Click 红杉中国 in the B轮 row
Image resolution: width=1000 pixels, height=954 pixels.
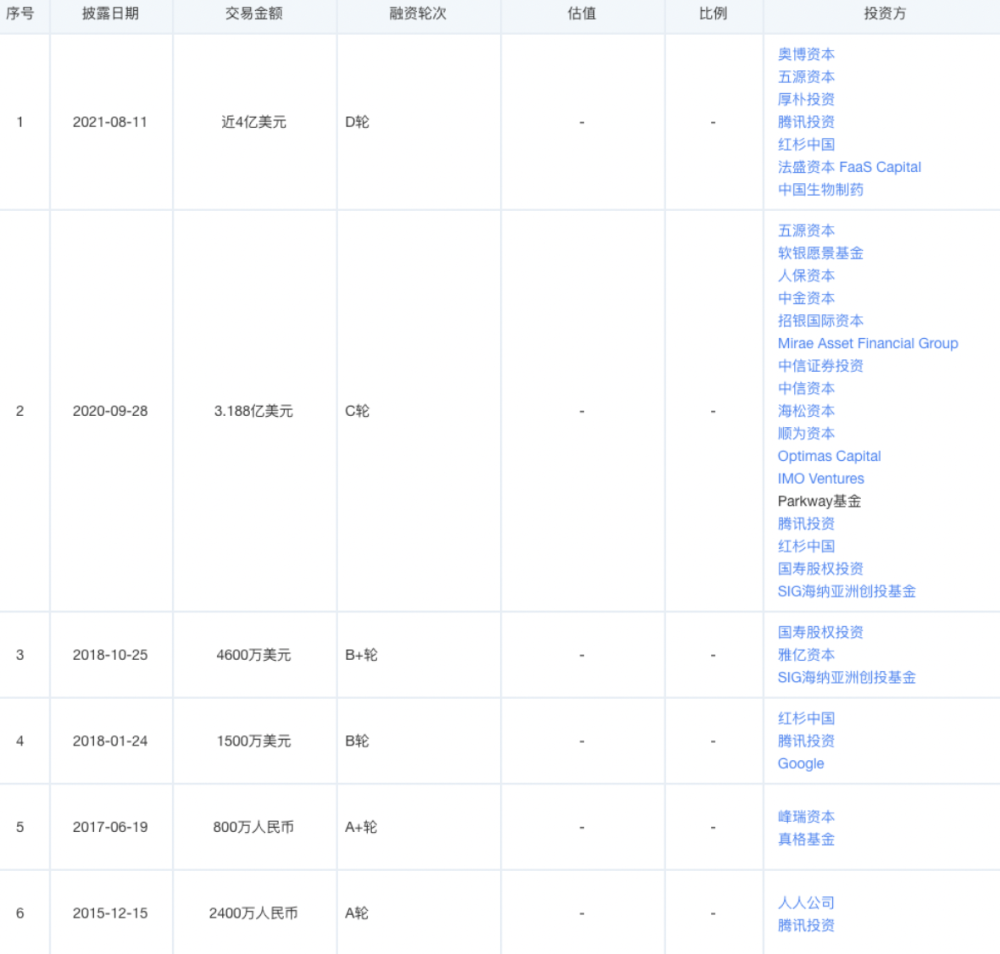coord(806,719)
